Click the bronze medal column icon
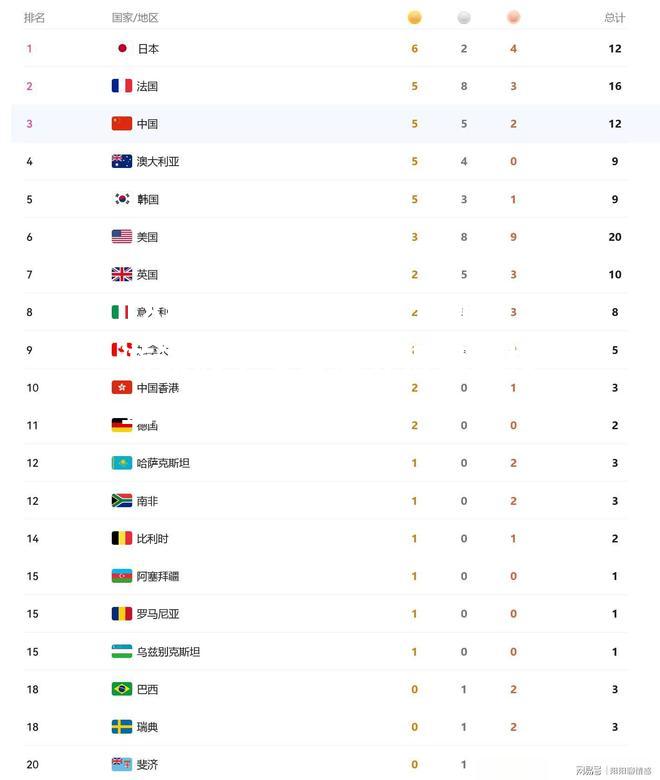 point(513,17)
